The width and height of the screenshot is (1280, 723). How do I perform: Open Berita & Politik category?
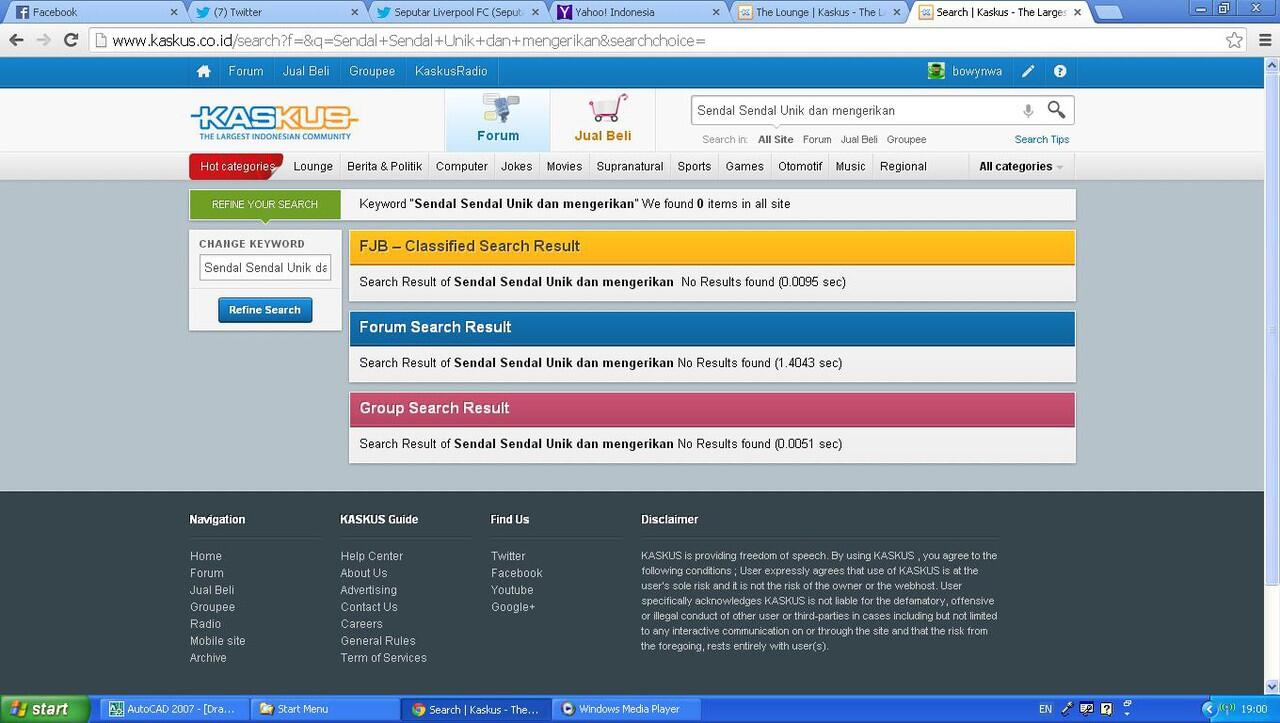click(x=384, y=166)
